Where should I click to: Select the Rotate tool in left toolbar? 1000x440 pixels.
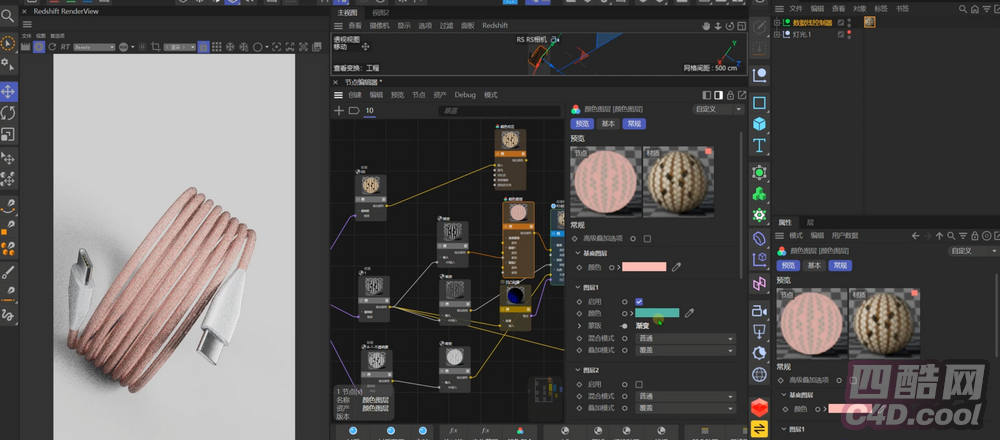(x=8, y=113)
